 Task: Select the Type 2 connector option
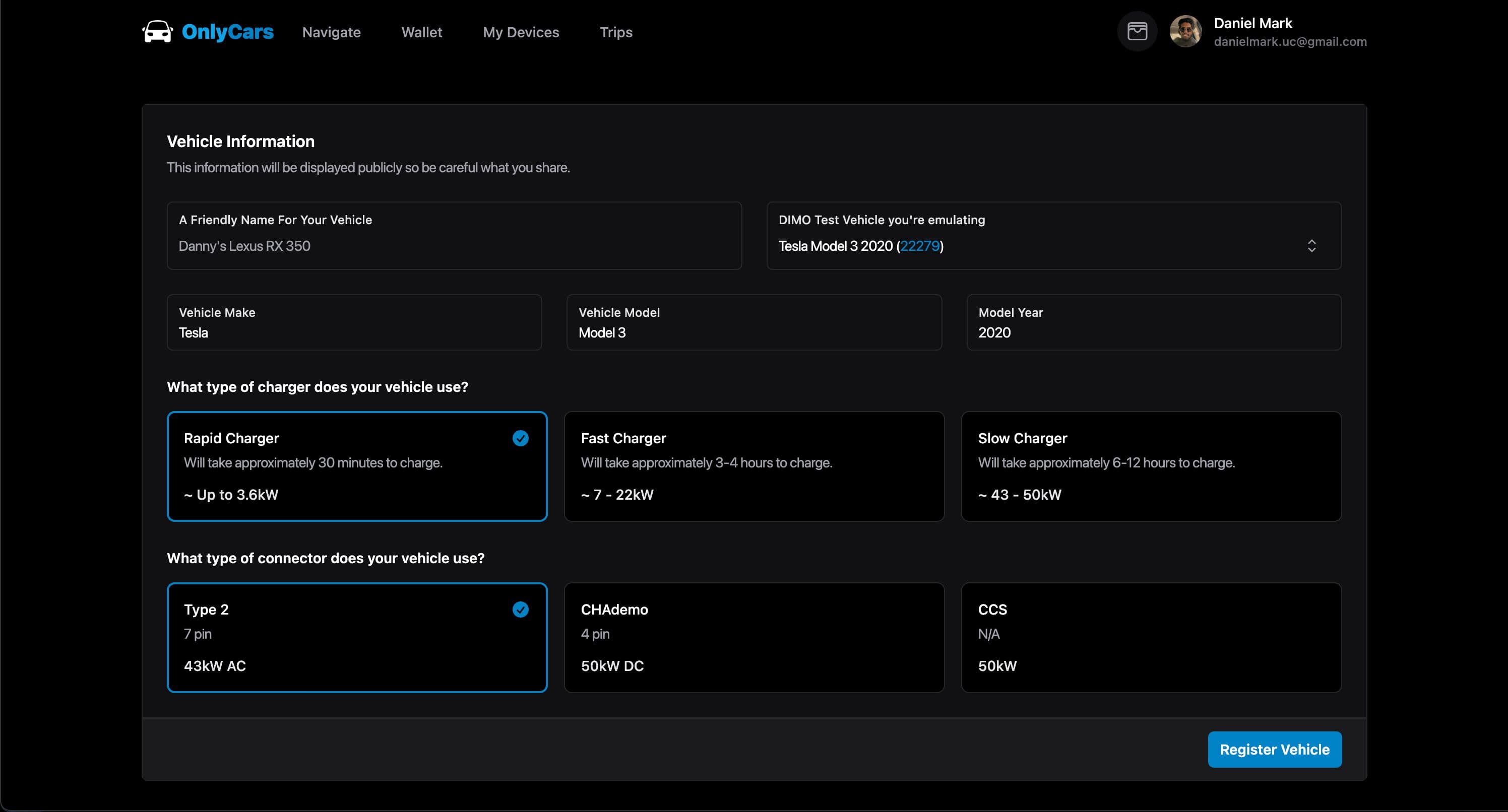[357, 638]
